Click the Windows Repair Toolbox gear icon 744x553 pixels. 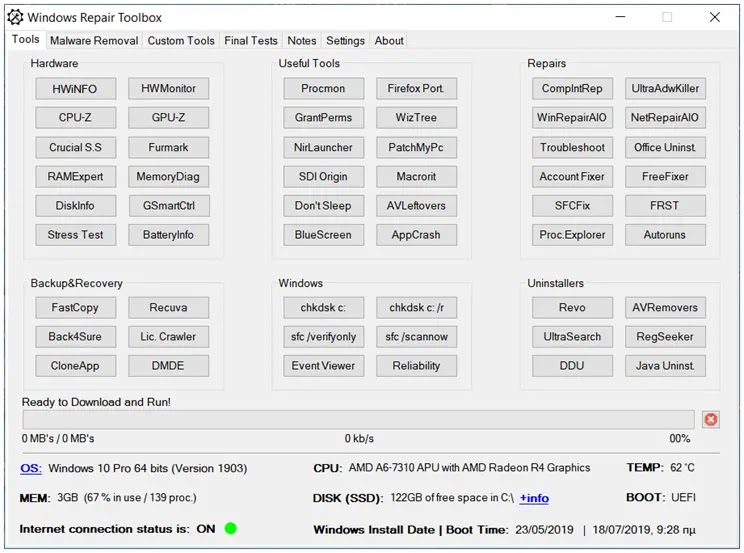pyautogui.click(x=15, y=17)
